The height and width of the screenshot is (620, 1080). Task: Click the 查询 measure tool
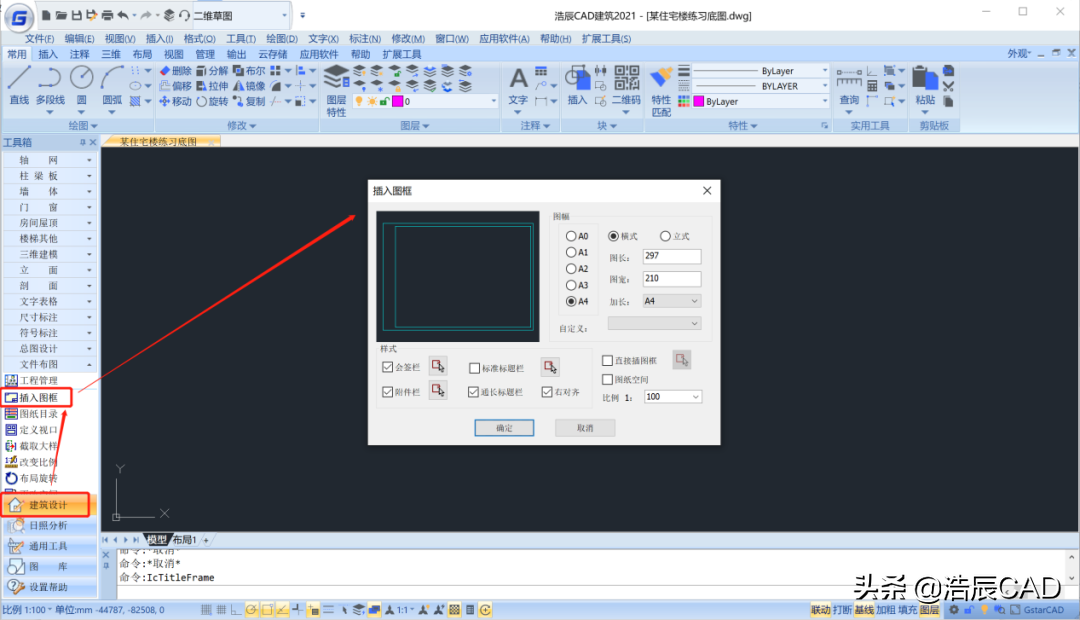point(849,87)
